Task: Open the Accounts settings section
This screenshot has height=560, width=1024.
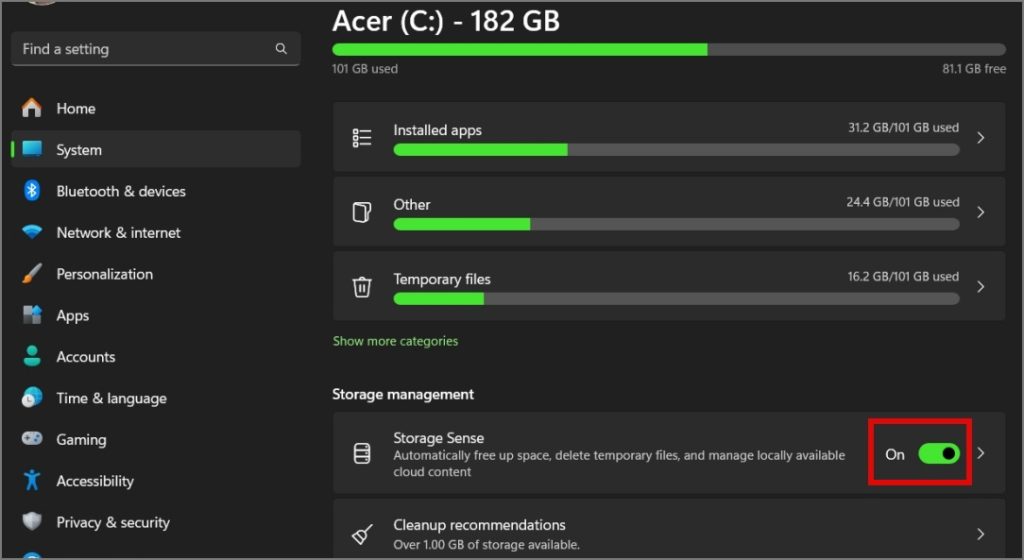Action: point(85,357)
